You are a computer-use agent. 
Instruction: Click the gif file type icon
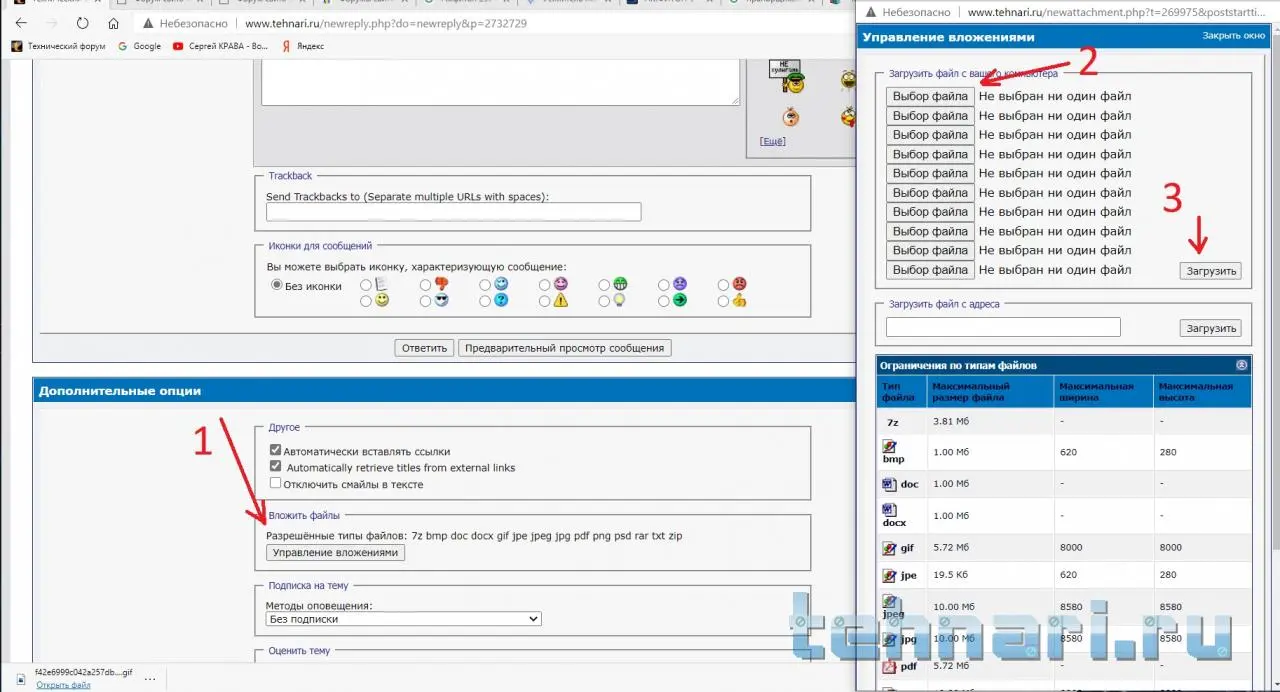tap(889, 548)
